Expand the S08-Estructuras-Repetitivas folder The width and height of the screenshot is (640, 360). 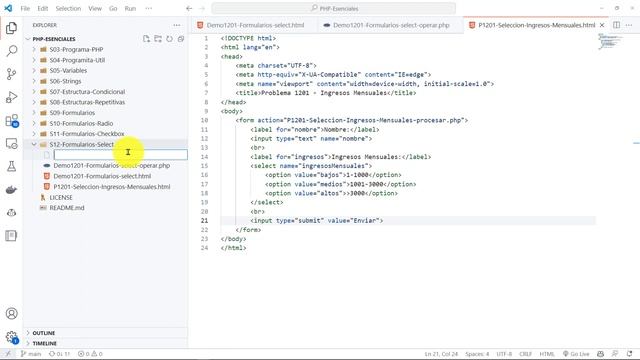coord(87,102)
